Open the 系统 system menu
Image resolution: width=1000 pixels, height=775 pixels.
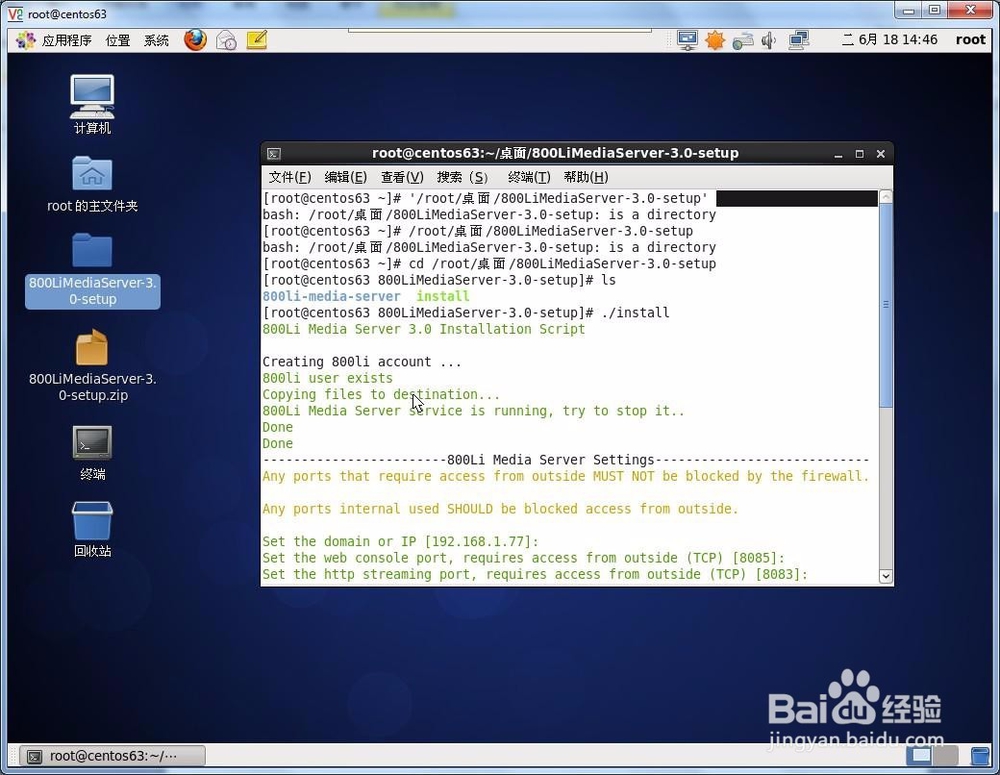click(156, 40)
